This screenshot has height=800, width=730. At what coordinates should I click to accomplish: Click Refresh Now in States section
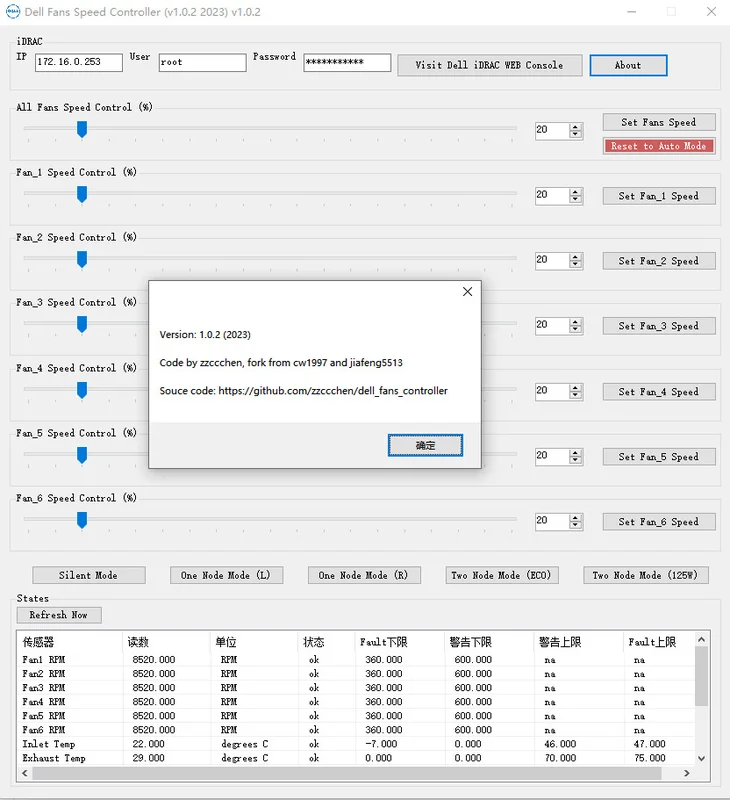click(59, 615)
